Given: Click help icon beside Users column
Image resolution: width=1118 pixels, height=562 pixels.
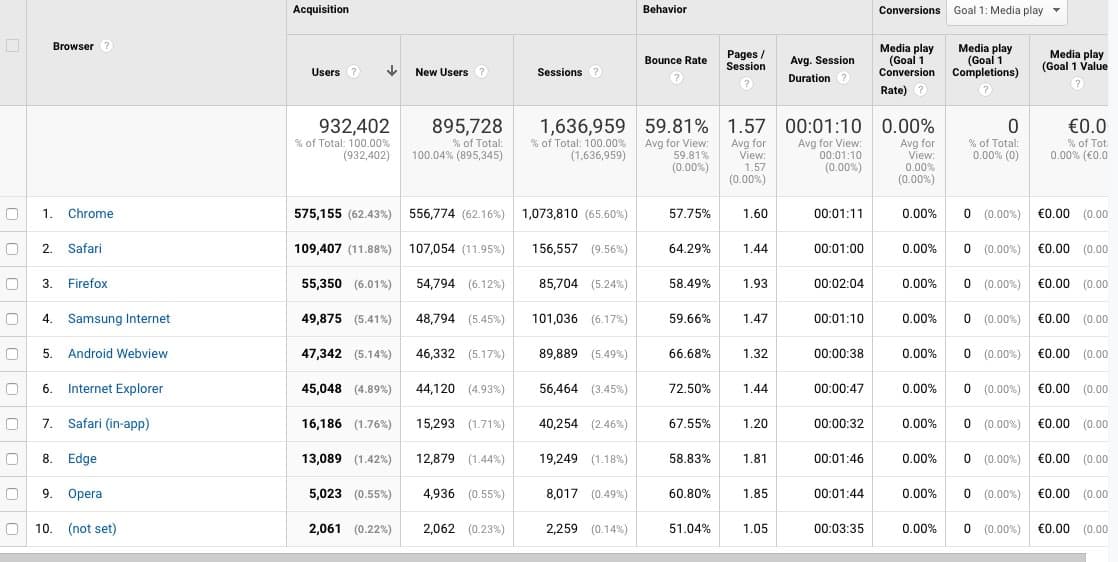Looking at the screenshot, I should (353, 72).
